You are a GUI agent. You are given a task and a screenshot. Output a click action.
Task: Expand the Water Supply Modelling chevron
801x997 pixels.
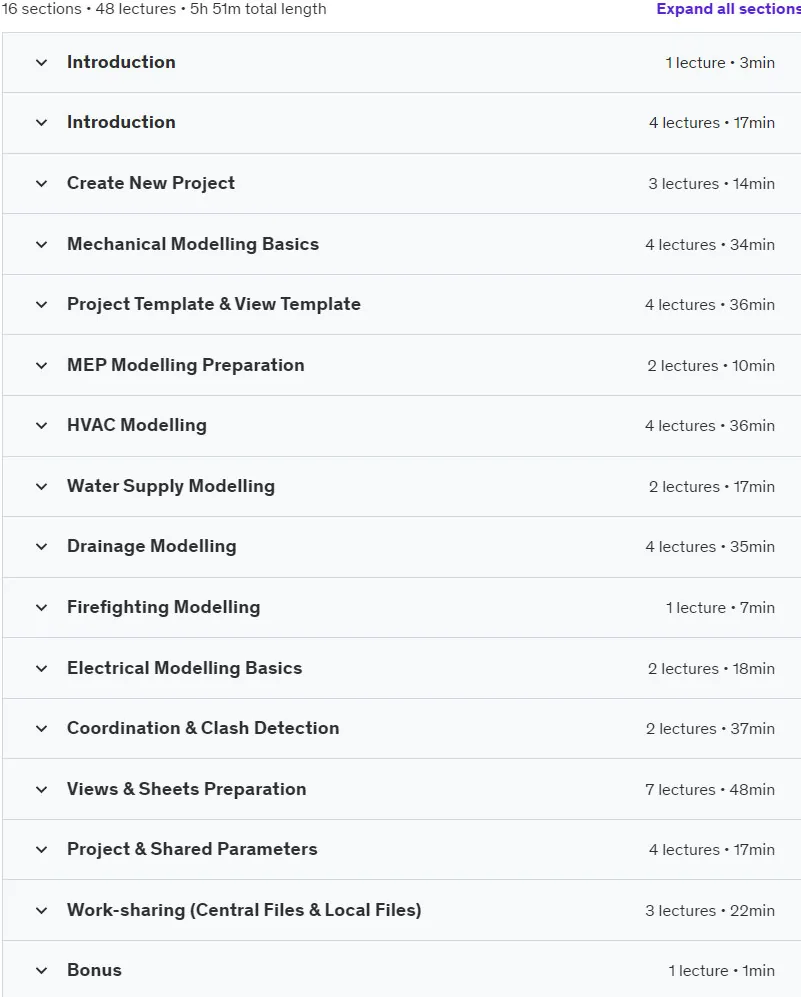point(41,487)
